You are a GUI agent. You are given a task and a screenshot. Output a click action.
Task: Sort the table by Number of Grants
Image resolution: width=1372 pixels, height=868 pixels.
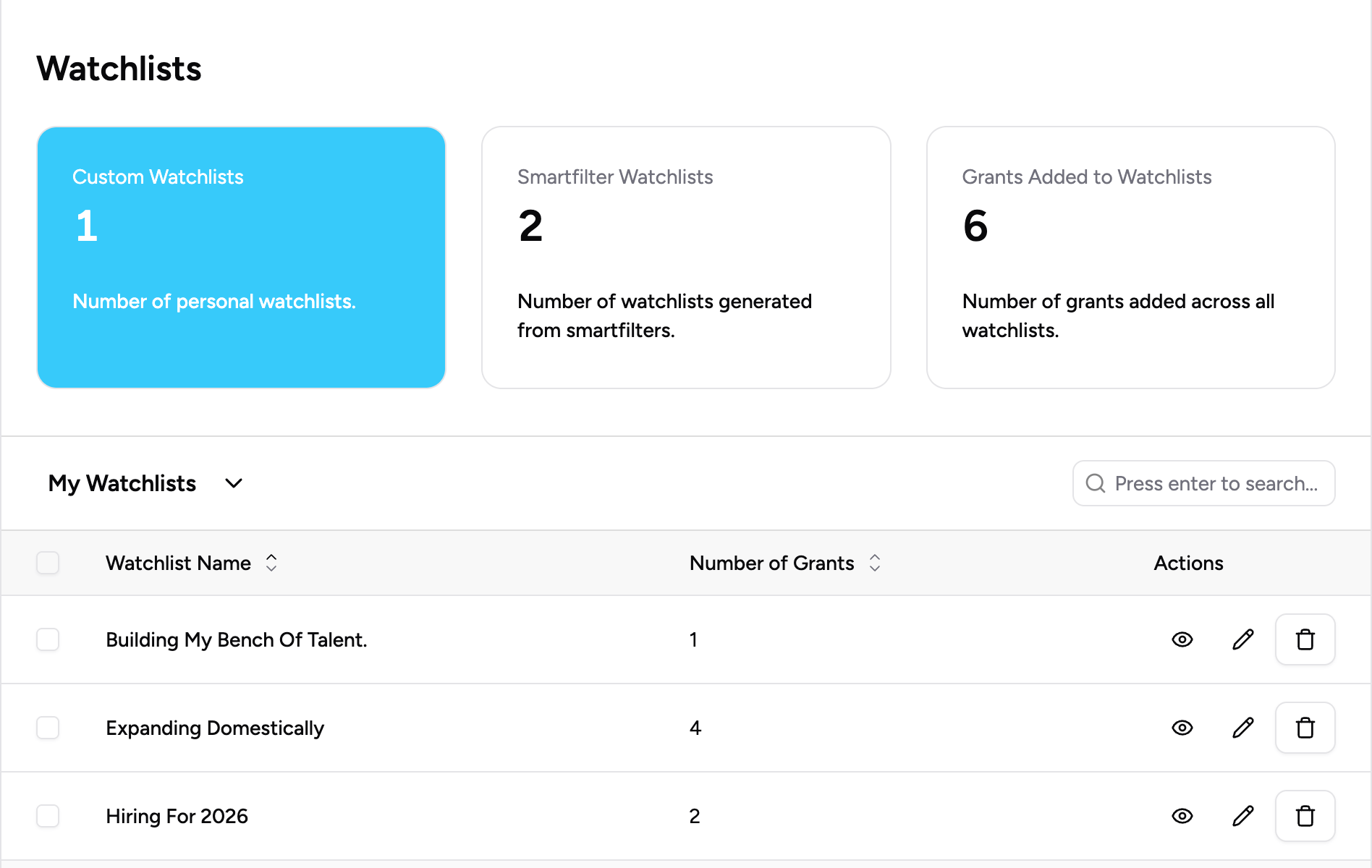pyautogui.click(x=876, y=563)
